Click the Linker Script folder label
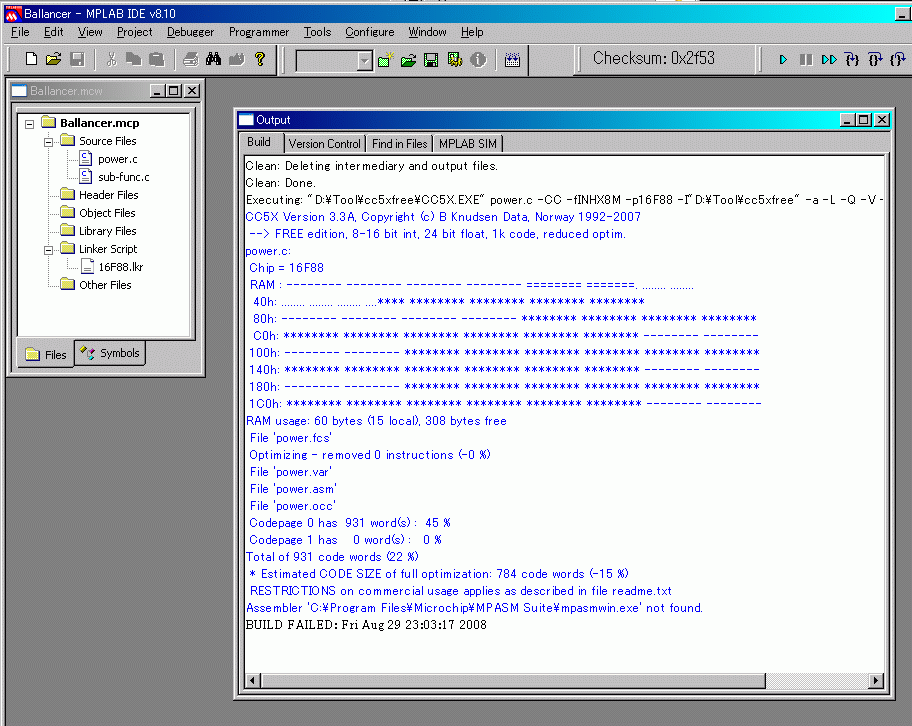This screenshot has width=912, height=726. [x=108, y=249]
